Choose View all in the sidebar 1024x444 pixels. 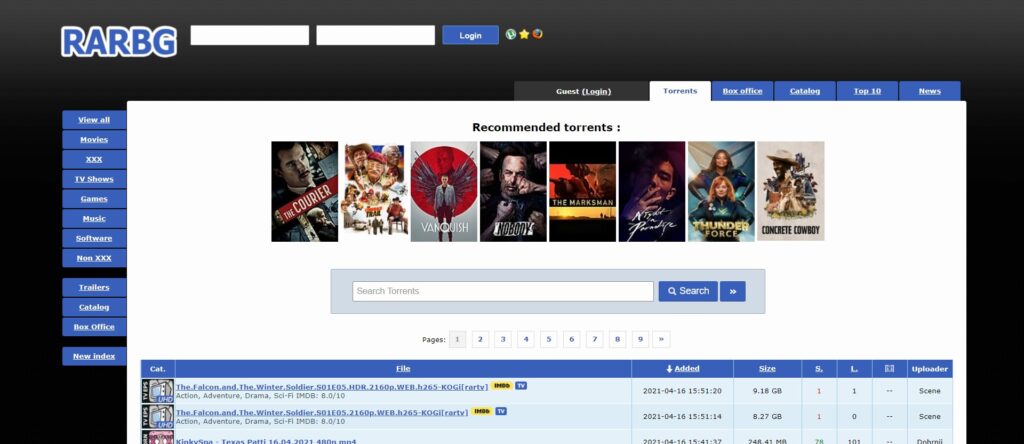(x=94, y=120)
